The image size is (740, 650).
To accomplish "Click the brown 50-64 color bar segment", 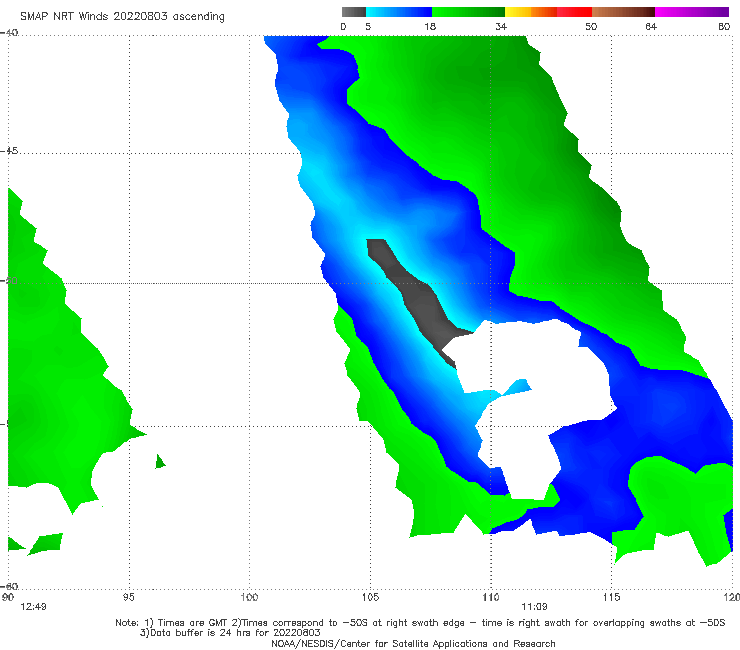I will coord(623,12).
